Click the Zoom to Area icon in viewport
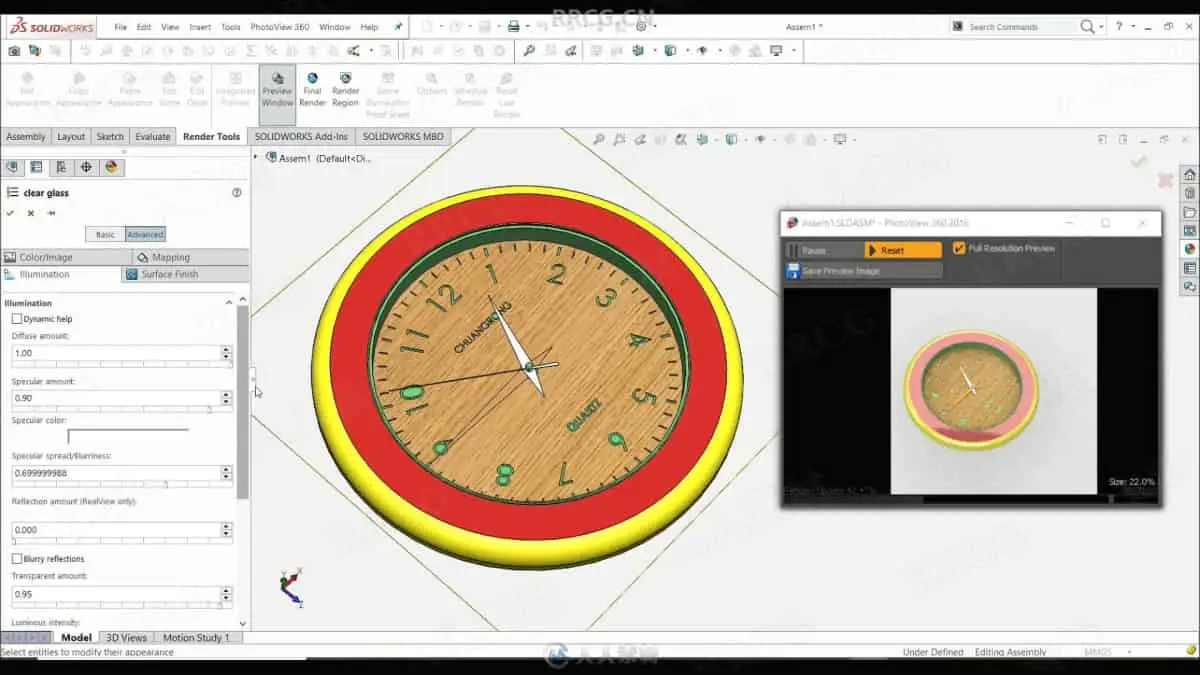 [620, 139]
